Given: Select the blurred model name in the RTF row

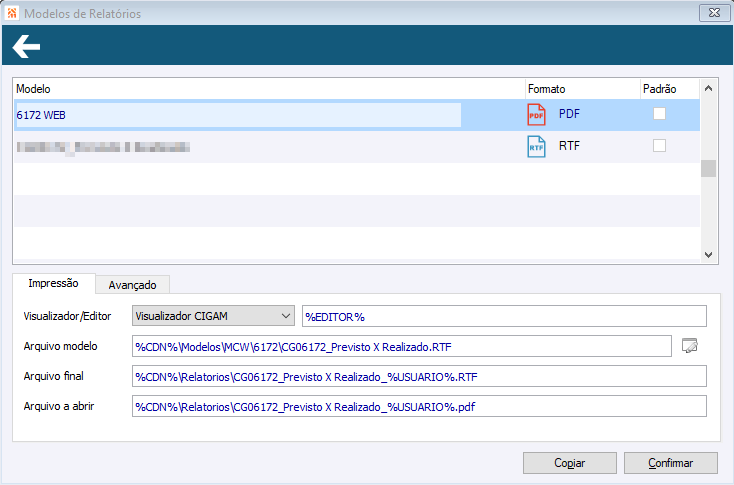Looking at the screenshot, I should (103, 147).
